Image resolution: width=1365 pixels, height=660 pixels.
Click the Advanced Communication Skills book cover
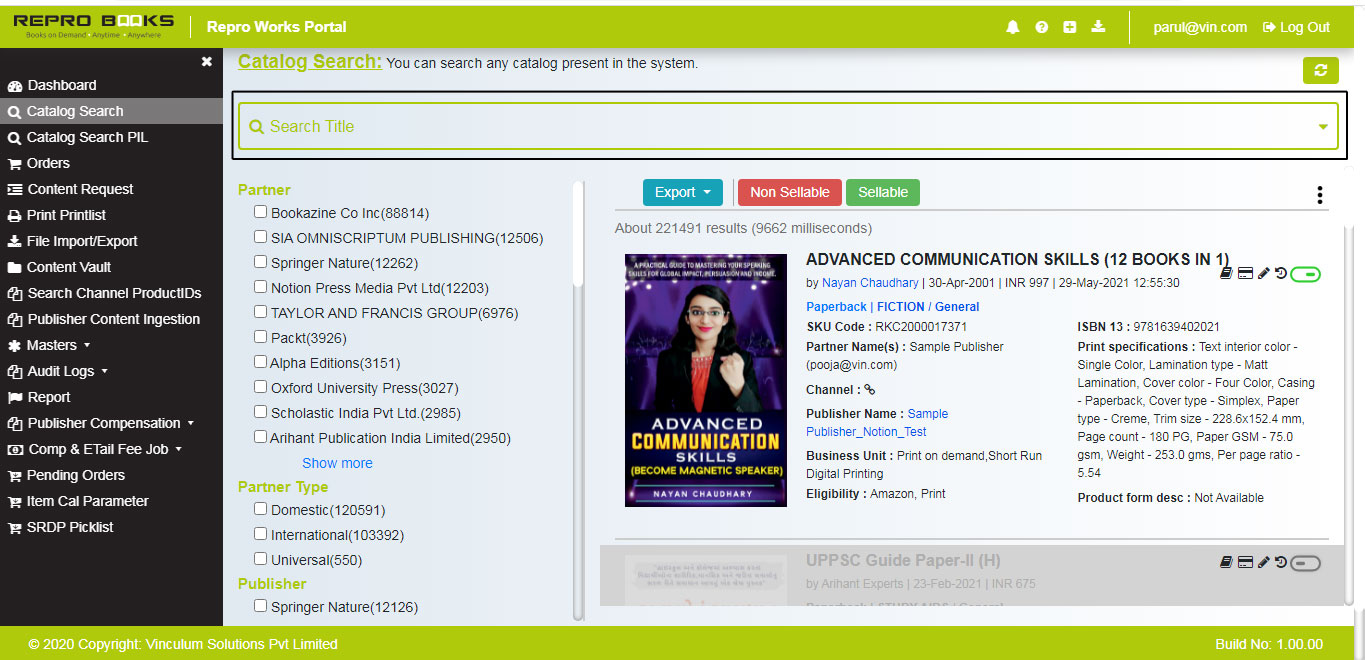click(705, 380)
